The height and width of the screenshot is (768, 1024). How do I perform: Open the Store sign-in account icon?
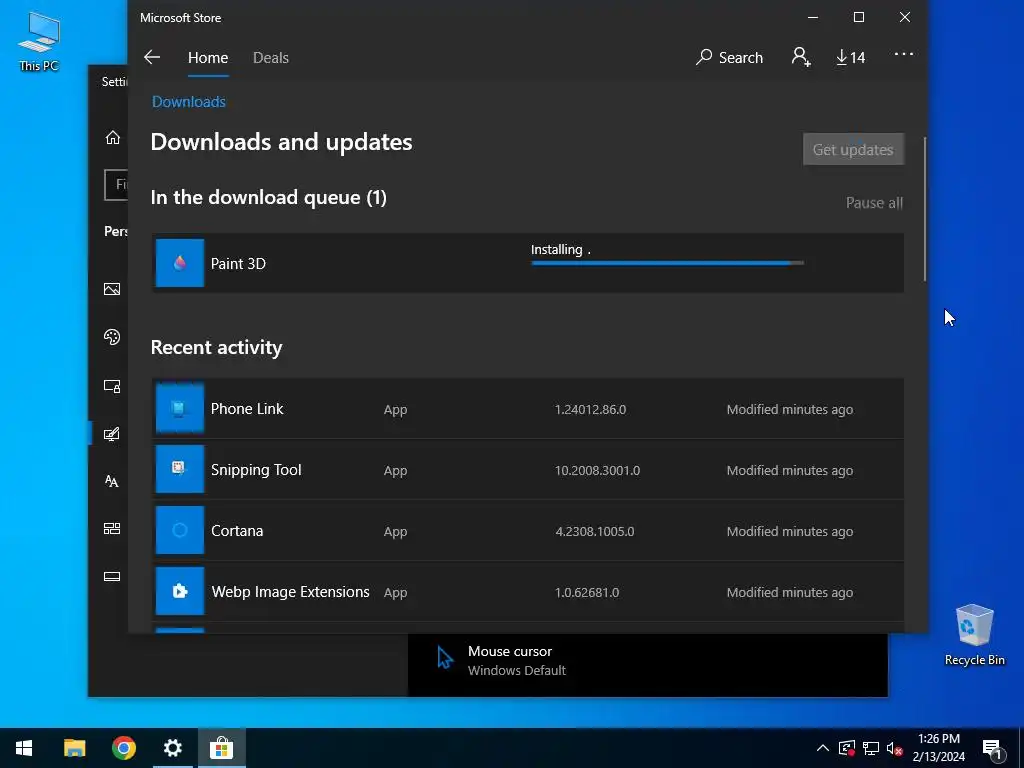(x=801, y=57)
